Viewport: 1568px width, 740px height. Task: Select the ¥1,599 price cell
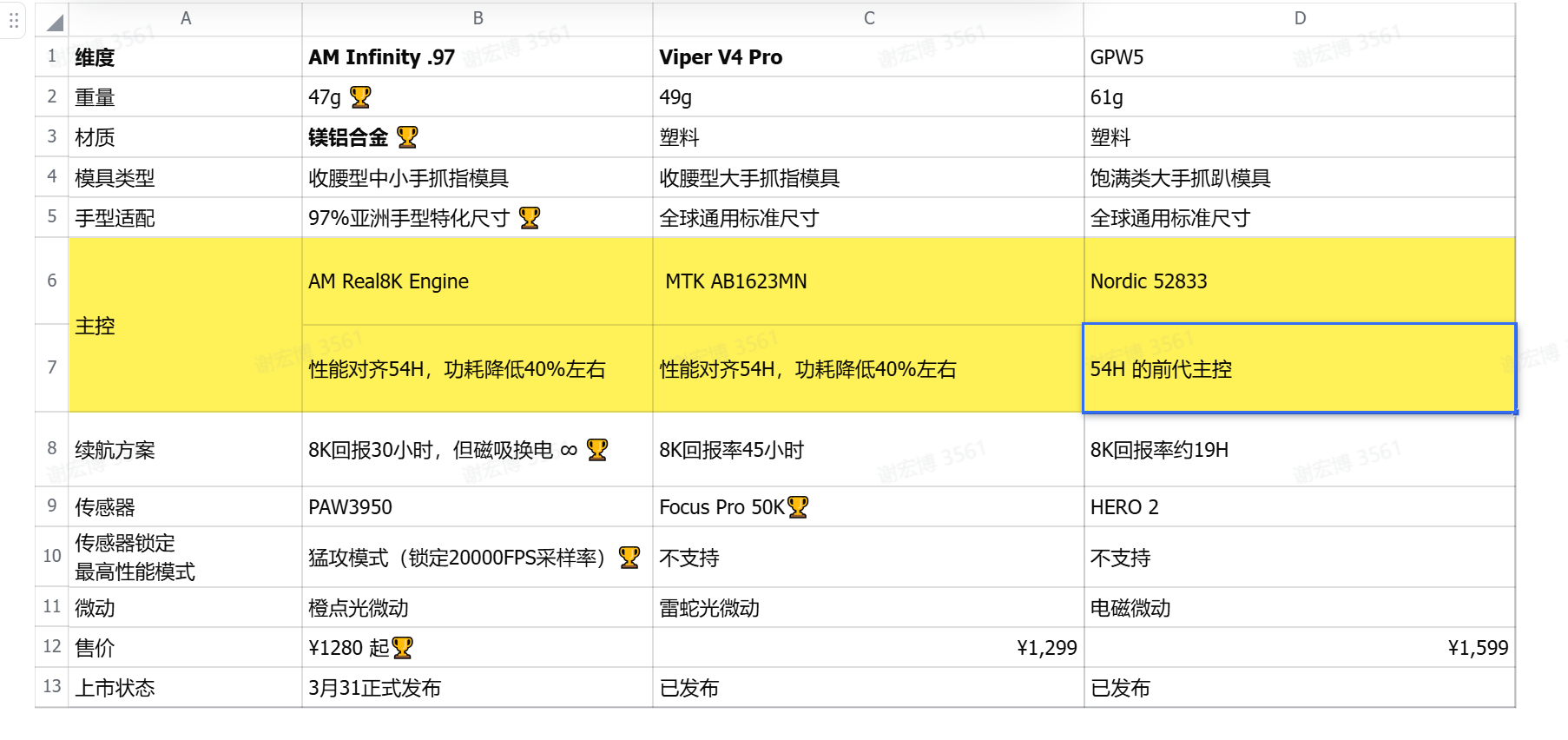(x=1300, y=648)
